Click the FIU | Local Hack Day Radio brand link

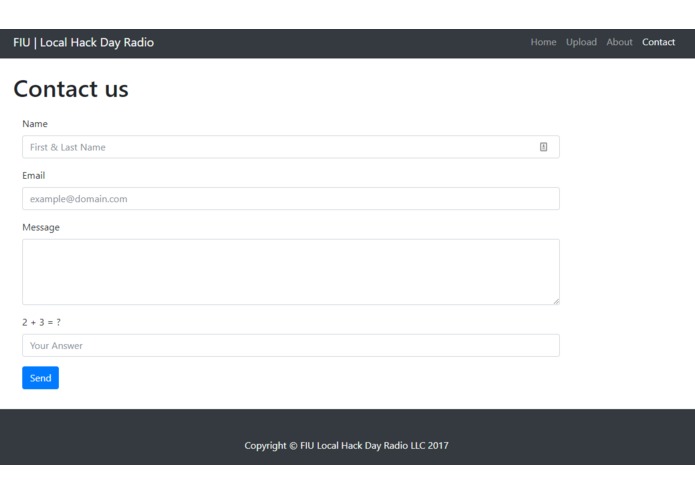[x=83, y=43]
